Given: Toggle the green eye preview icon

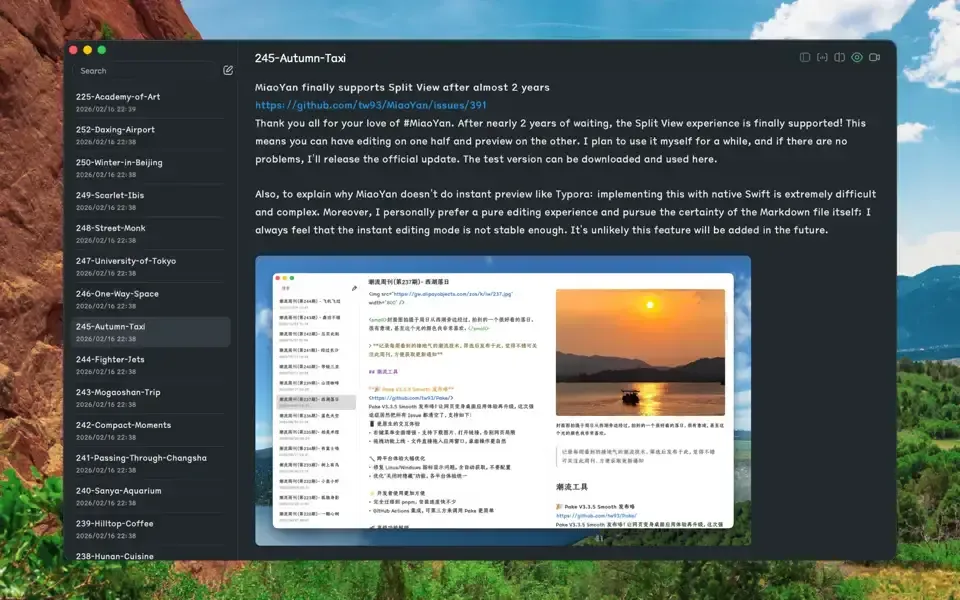Looking at the screenshot, I should coord(857,57).
